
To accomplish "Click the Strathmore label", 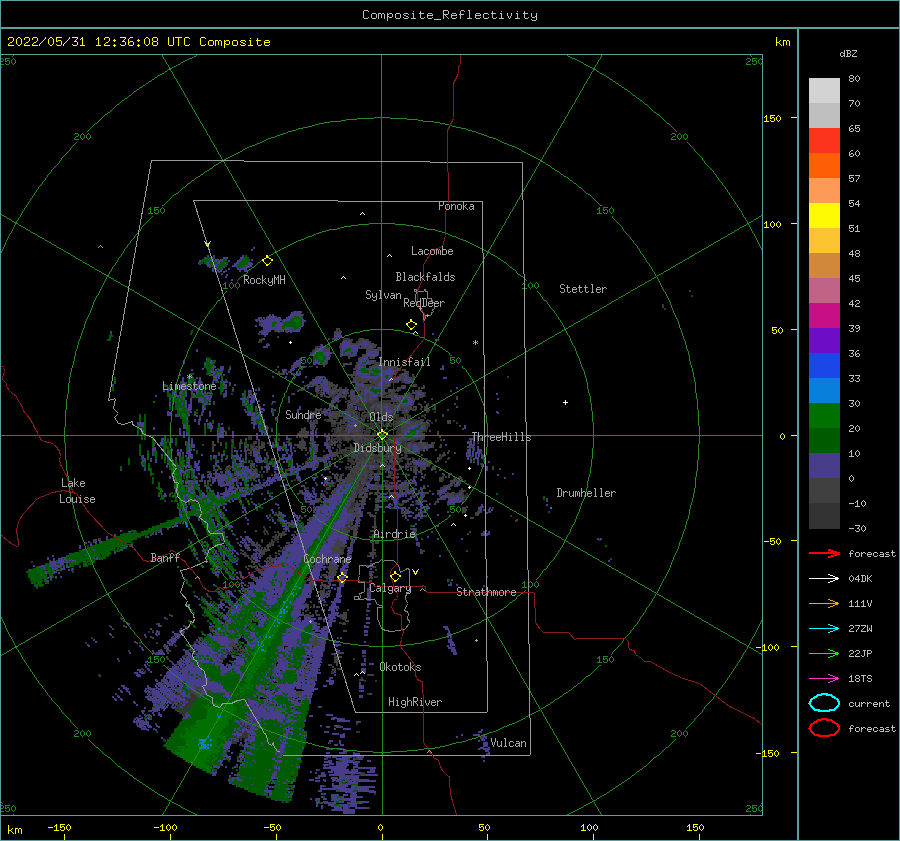I will tap(486, 592).
